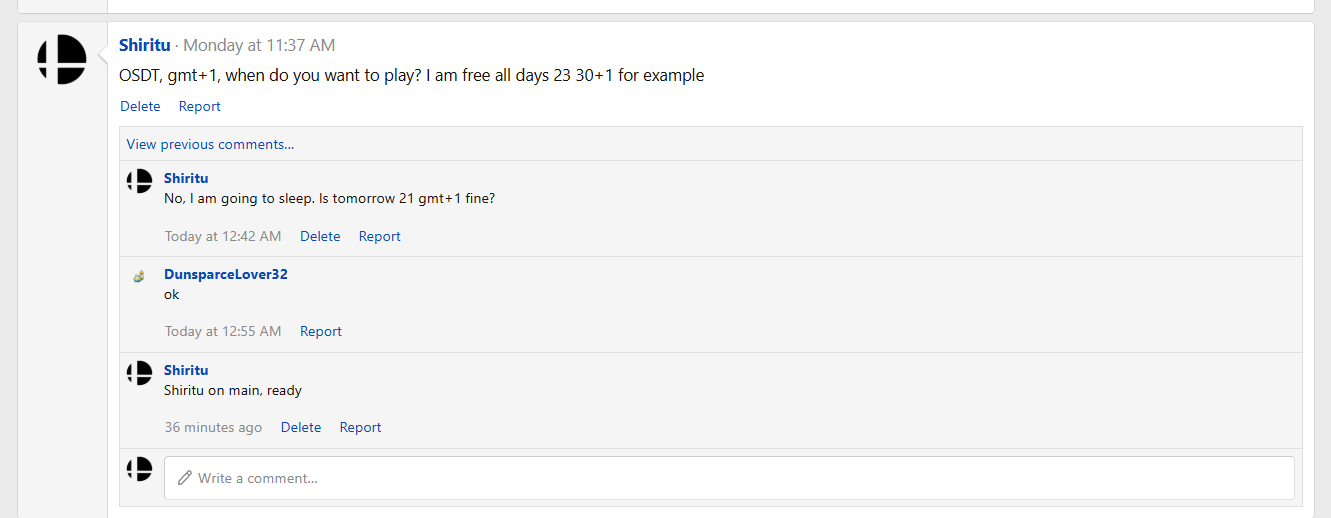The height and width of the screenshot is (518, 1331).
Task: Open DunsparceLover32's small avatar
Action: [x=139, y=276]
